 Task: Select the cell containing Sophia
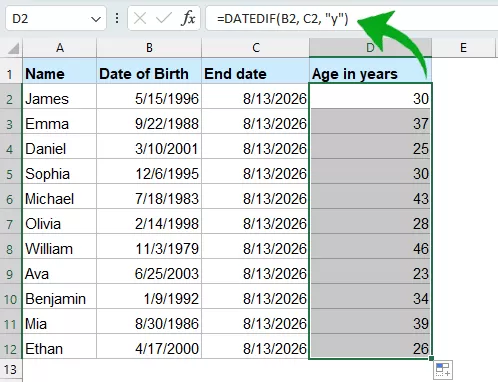click(x=60, y=171)
